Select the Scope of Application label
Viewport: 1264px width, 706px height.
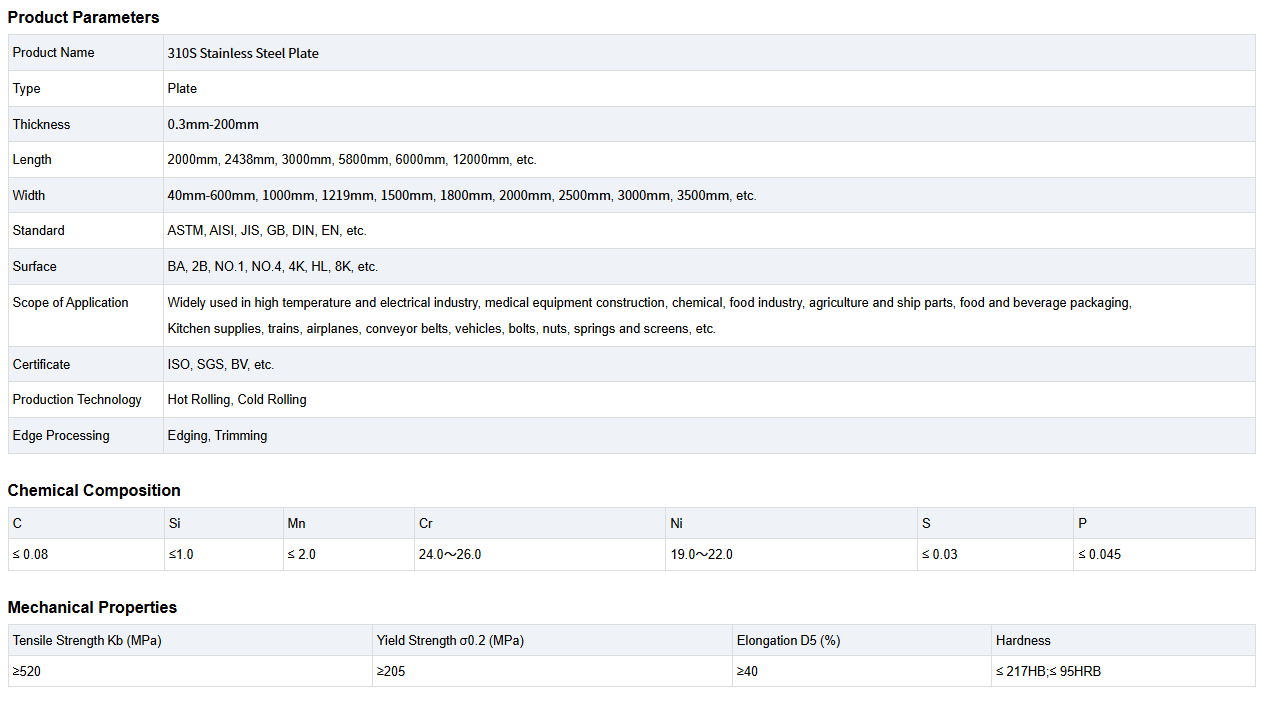click(x=71, y=303)
